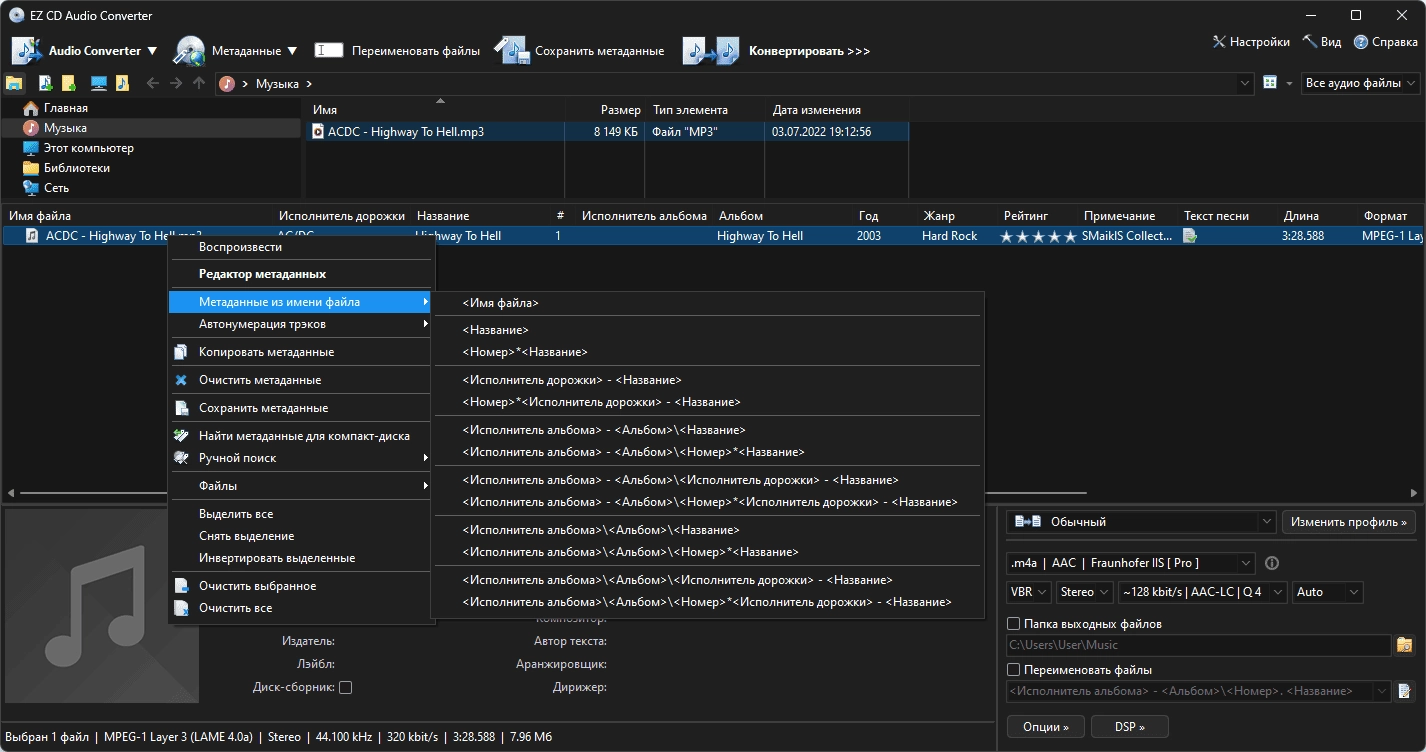Viewport: 1426px width, 752px height.
Task: Click the Audio Converter note icon
Action: 25,51
